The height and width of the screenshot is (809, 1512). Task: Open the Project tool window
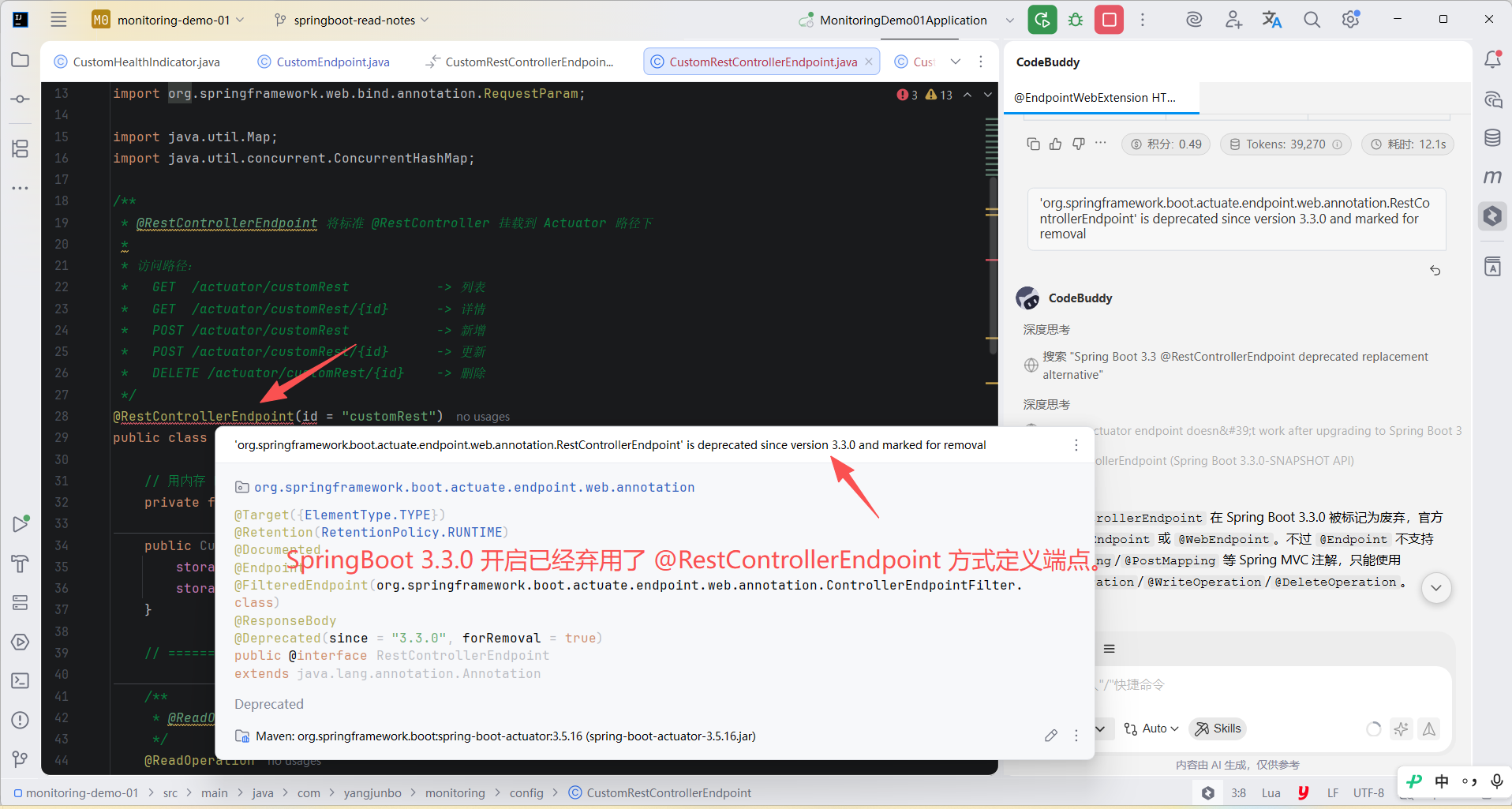21,60
